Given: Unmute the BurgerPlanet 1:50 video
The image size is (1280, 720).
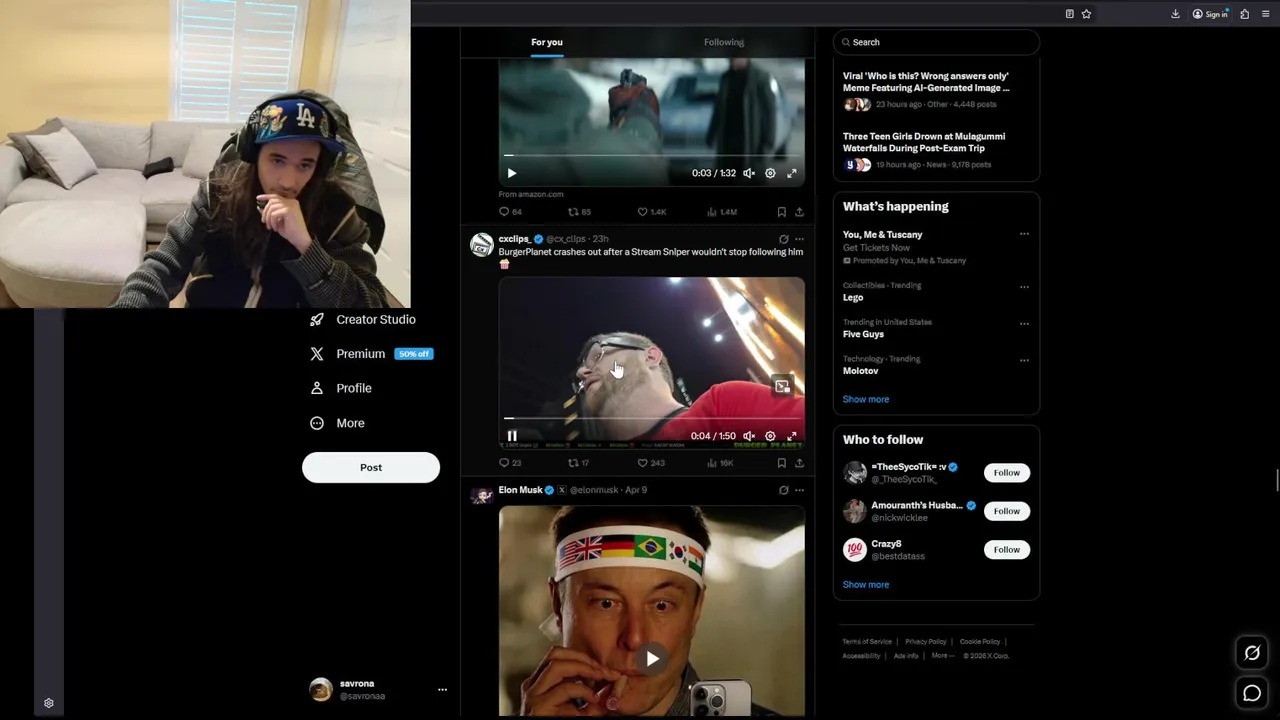Looking at the screenshot, I should pos(749,436).
